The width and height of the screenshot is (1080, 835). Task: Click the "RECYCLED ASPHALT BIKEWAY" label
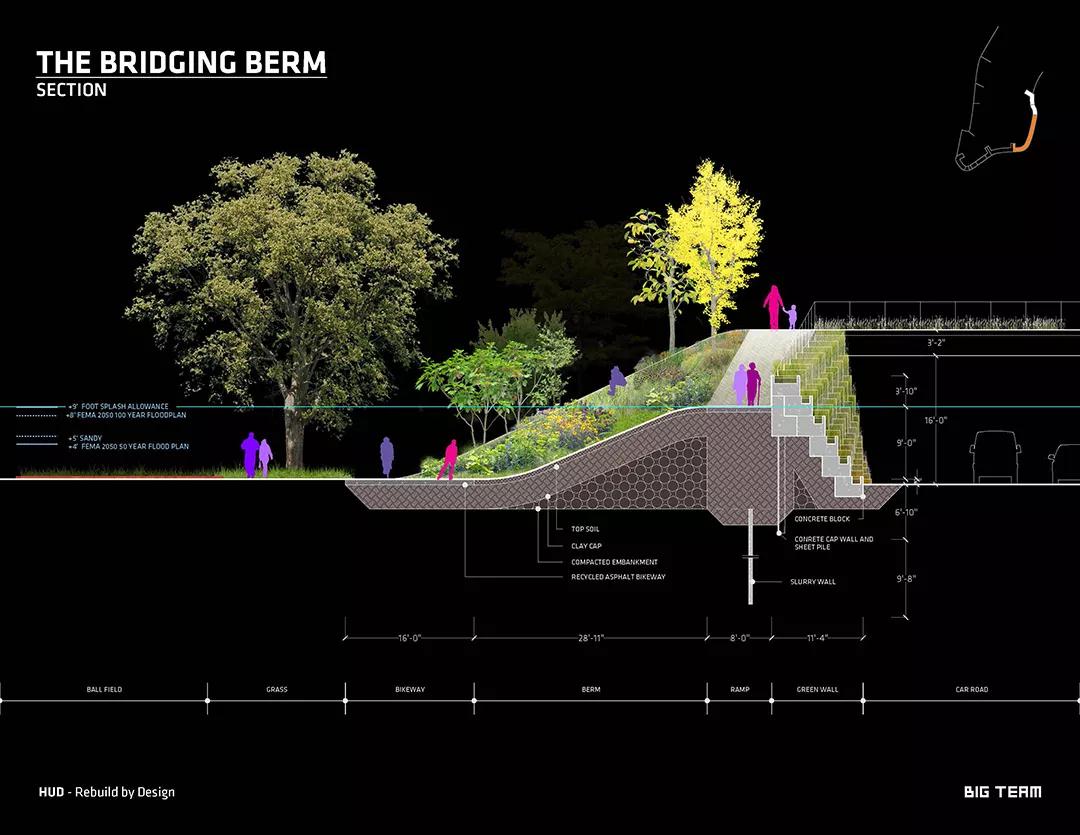coord(618,577)
